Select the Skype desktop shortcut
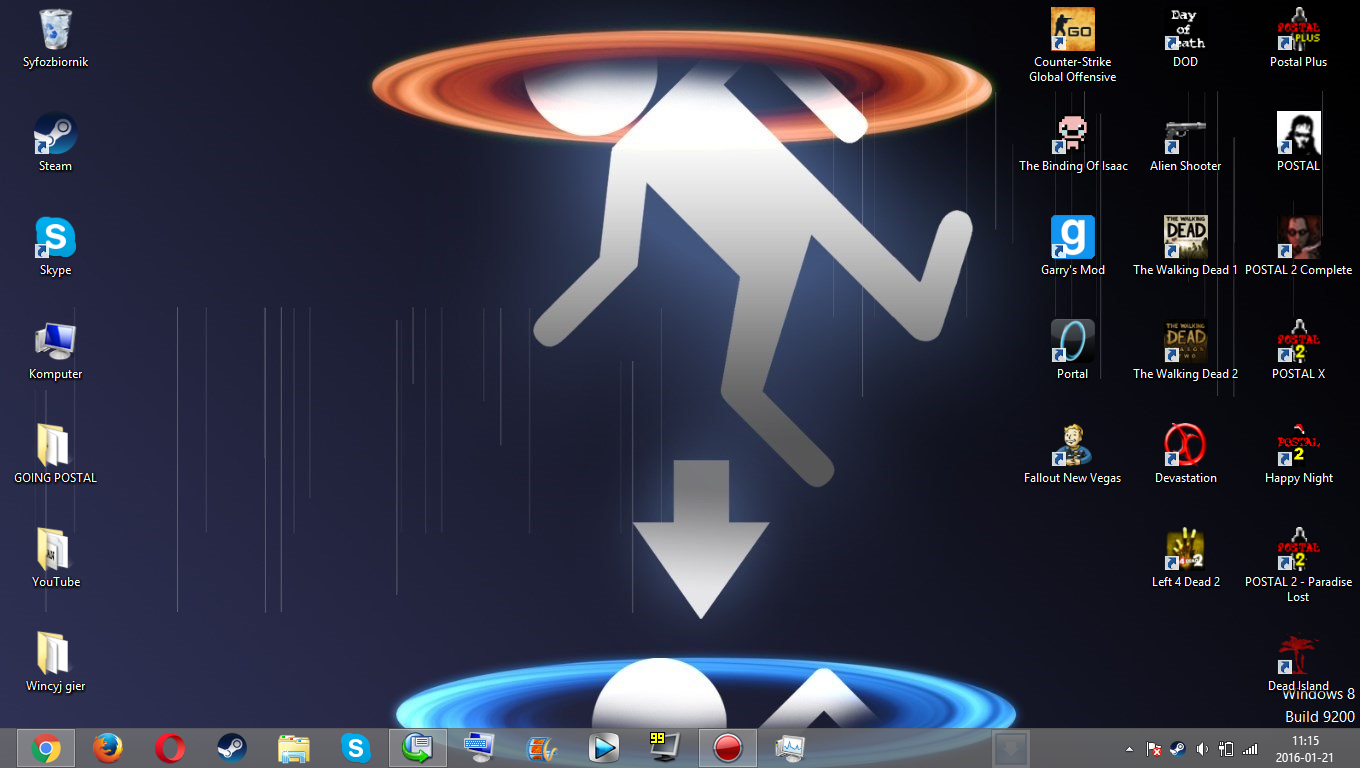 [x=55, y=246]
